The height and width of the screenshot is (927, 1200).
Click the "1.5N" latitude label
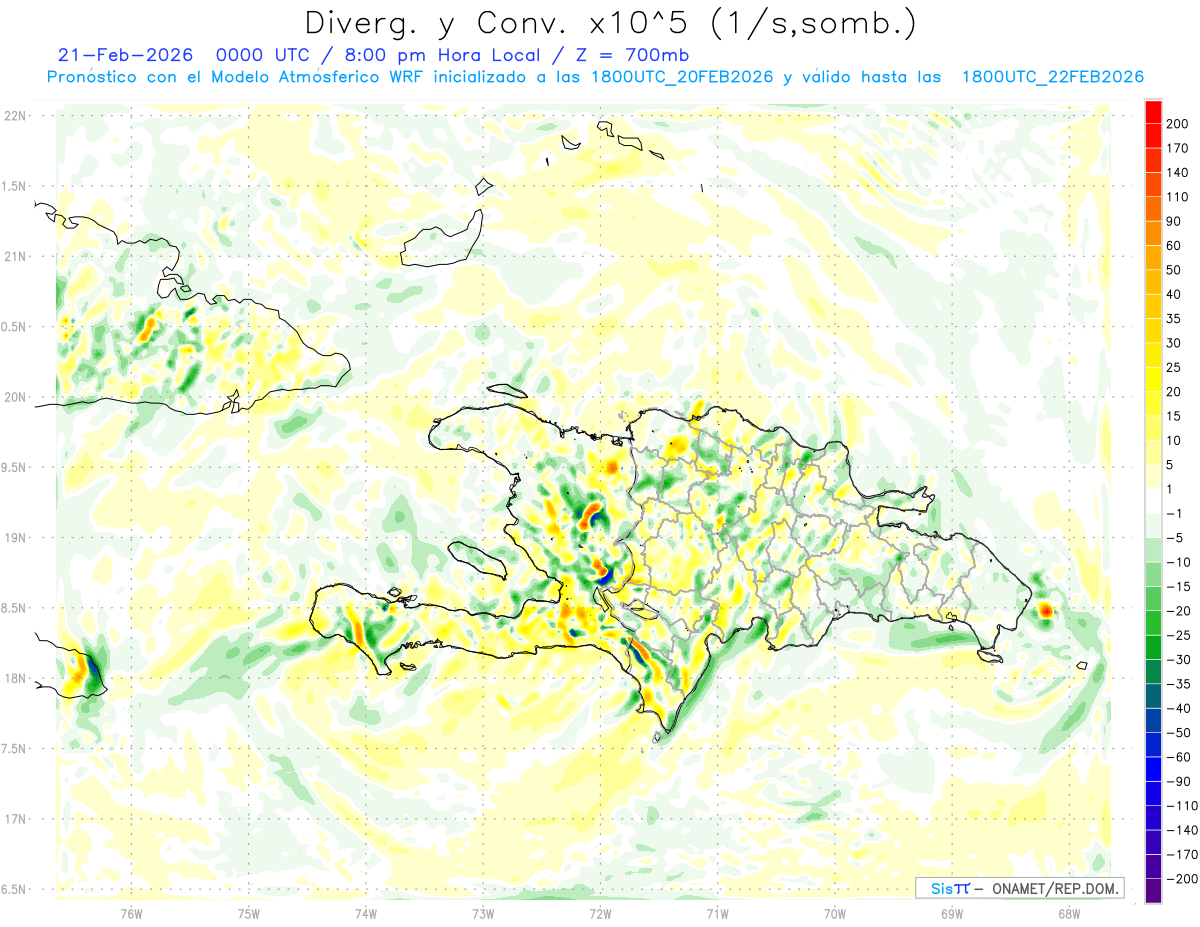[14, 186]
